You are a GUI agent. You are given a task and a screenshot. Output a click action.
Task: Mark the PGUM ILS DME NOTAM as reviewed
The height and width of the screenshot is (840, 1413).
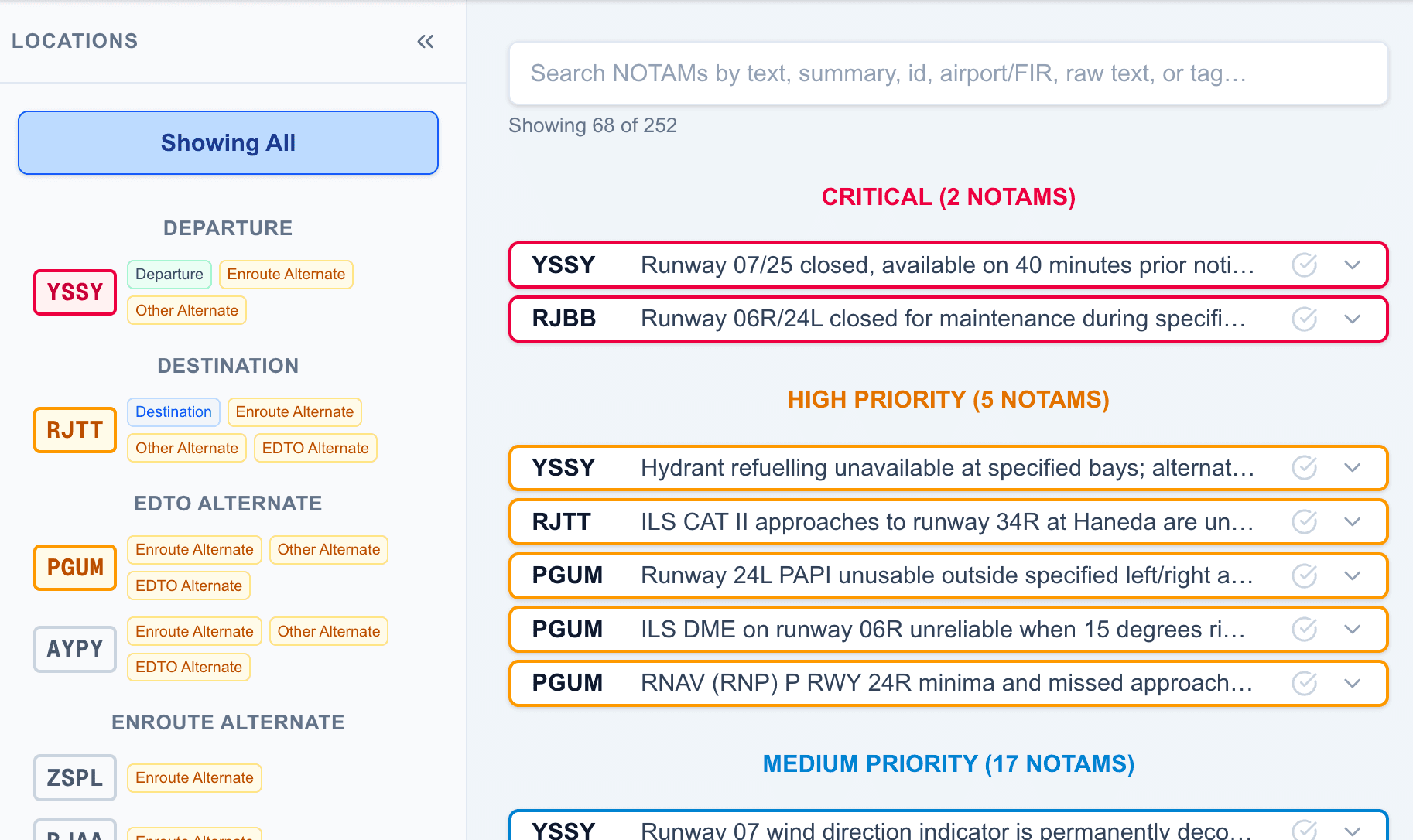[x=1304, y=629]
